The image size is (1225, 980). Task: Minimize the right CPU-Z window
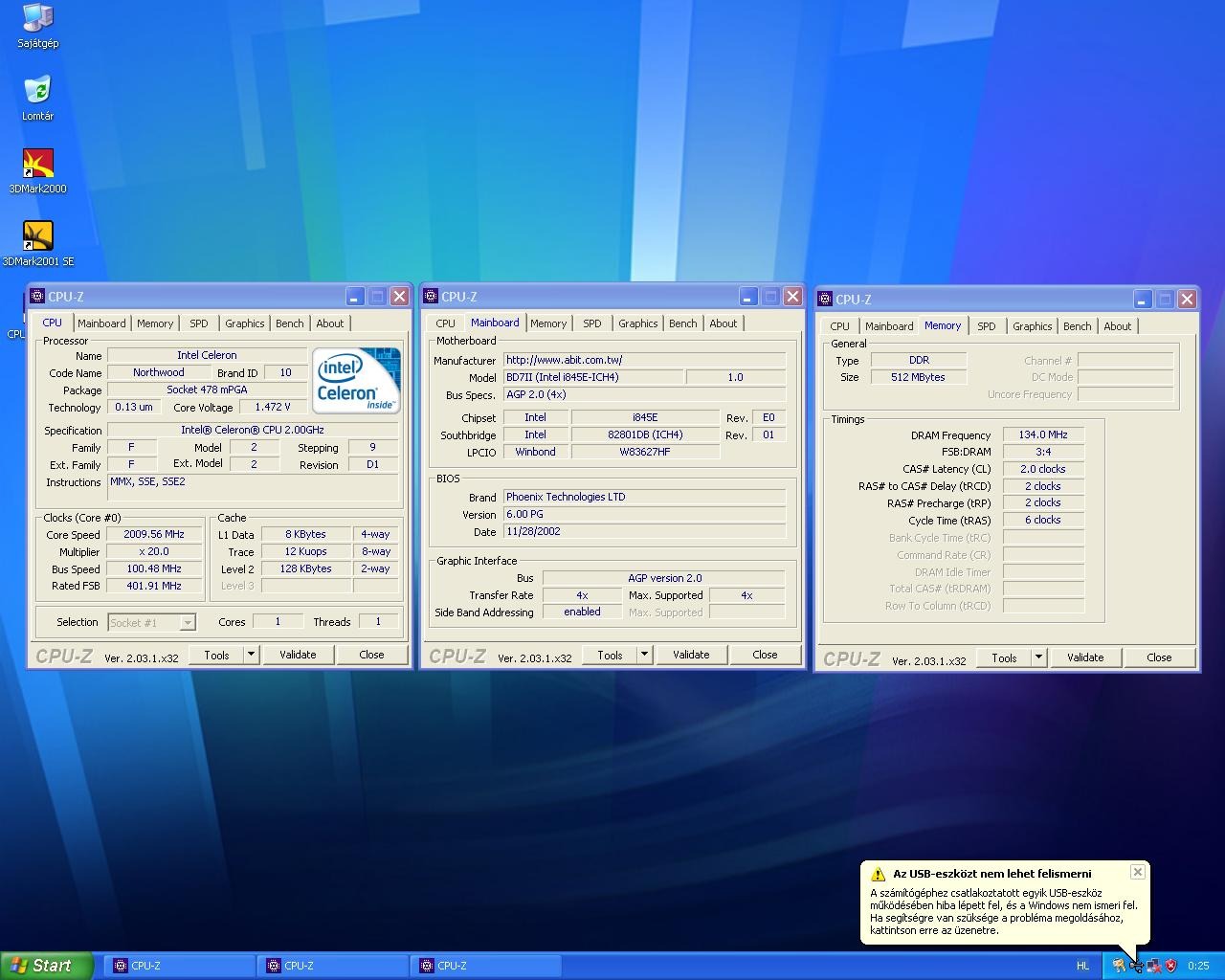(1142, 300)
